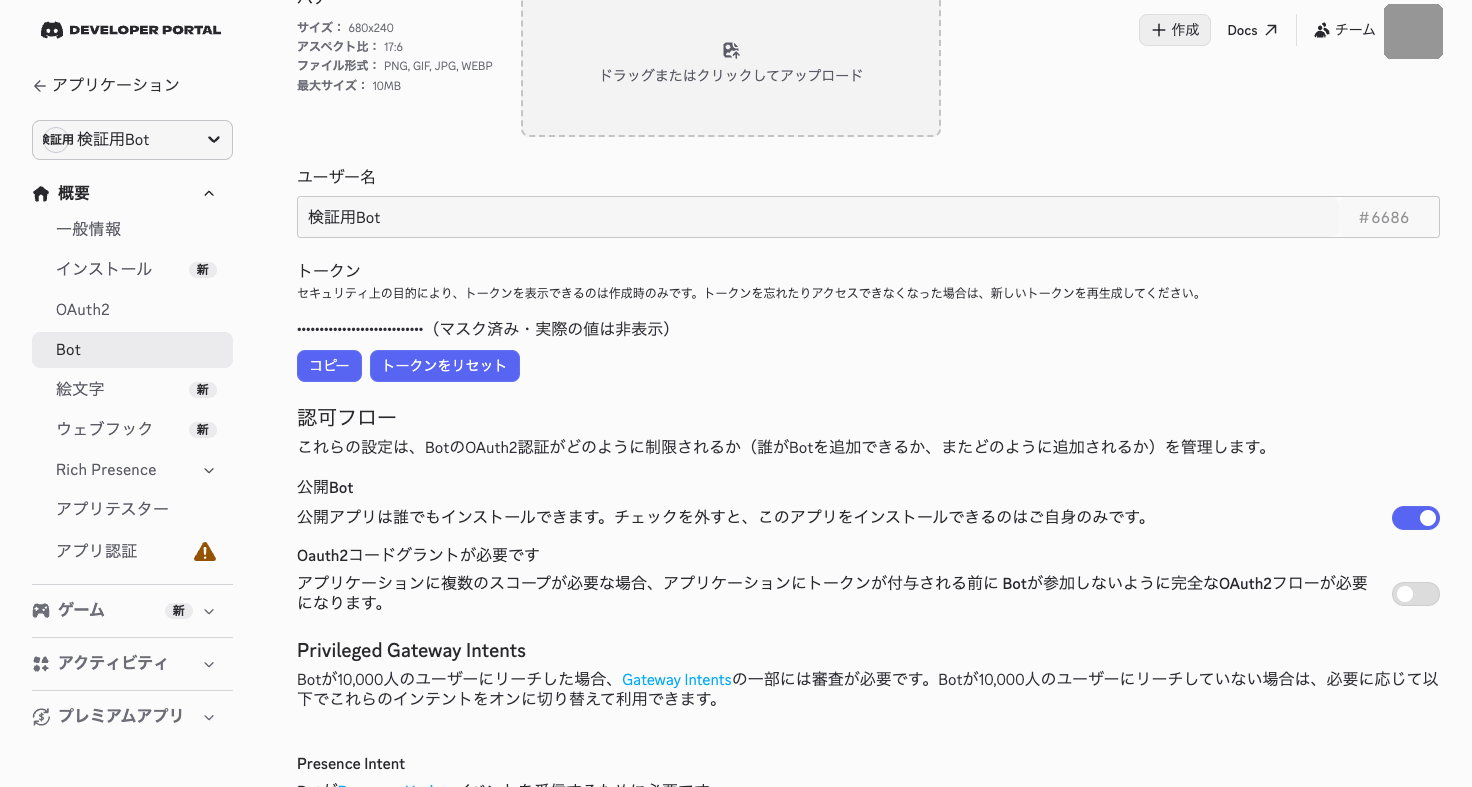This screenshot has width=1472, height=787.
Task: Turn off the 公開Bot toggle
Action: 1416,518
